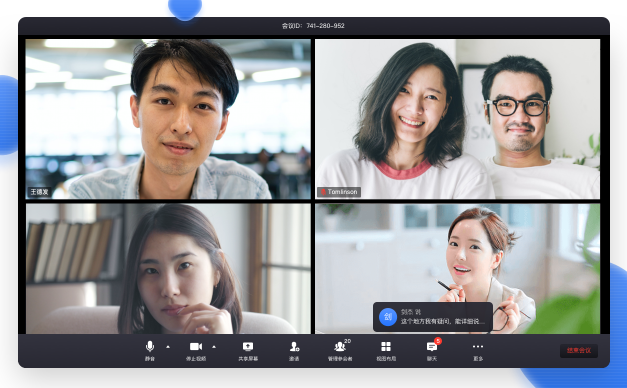Expand the audio options arrow beside the microphone

pos(168,347)
